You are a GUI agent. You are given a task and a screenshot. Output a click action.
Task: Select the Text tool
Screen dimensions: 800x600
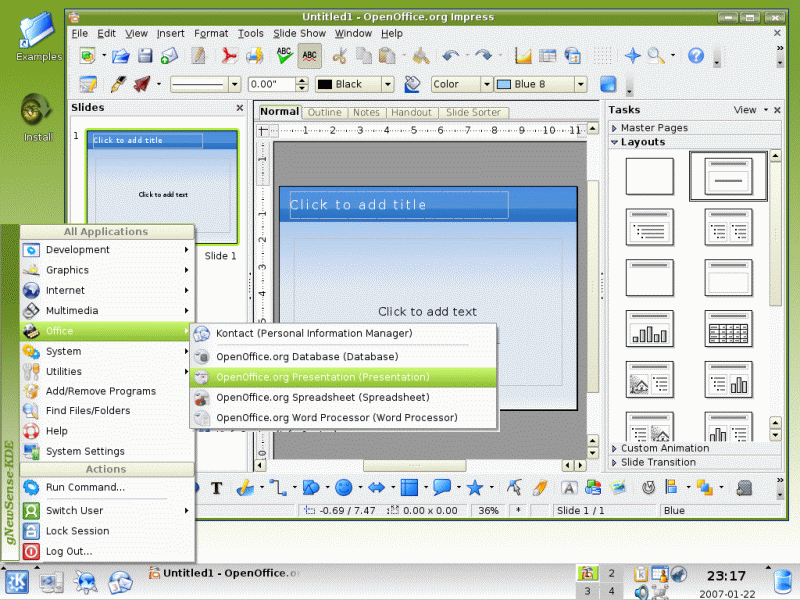(x=217, y=488)
